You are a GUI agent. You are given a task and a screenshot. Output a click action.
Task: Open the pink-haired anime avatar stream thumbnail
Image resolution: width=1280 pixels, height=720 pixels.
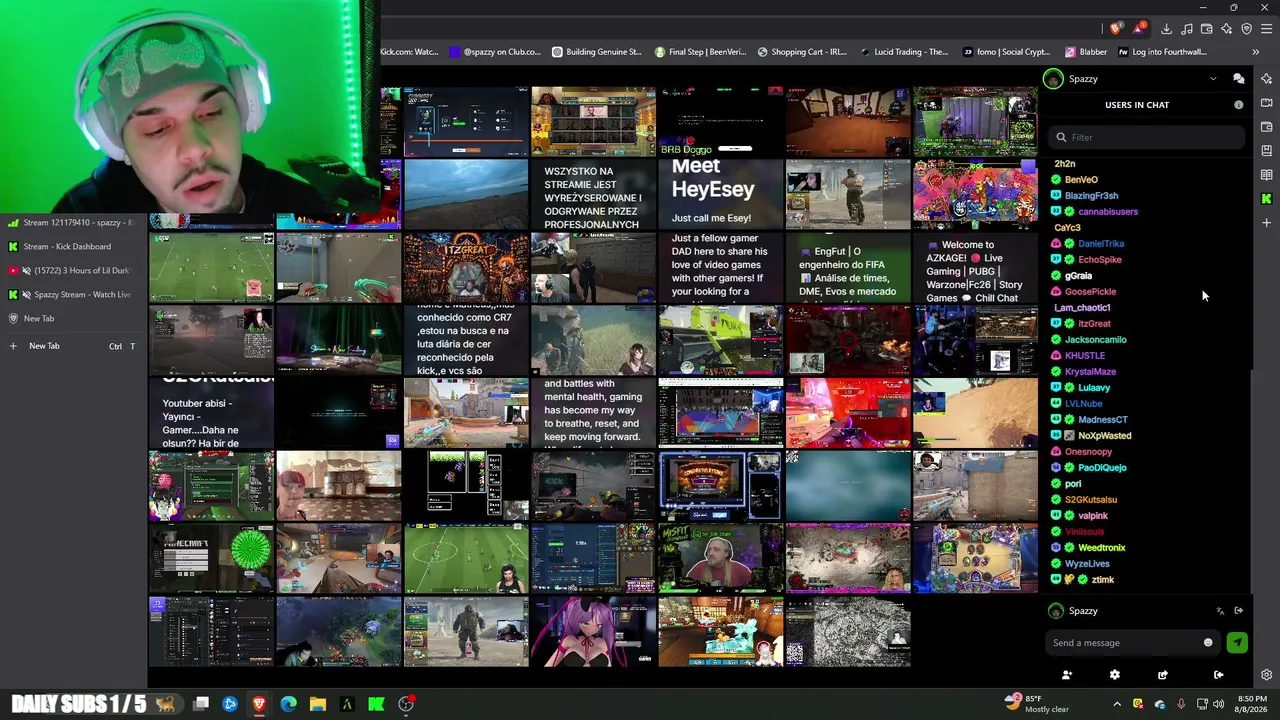(x=593, y=632)
